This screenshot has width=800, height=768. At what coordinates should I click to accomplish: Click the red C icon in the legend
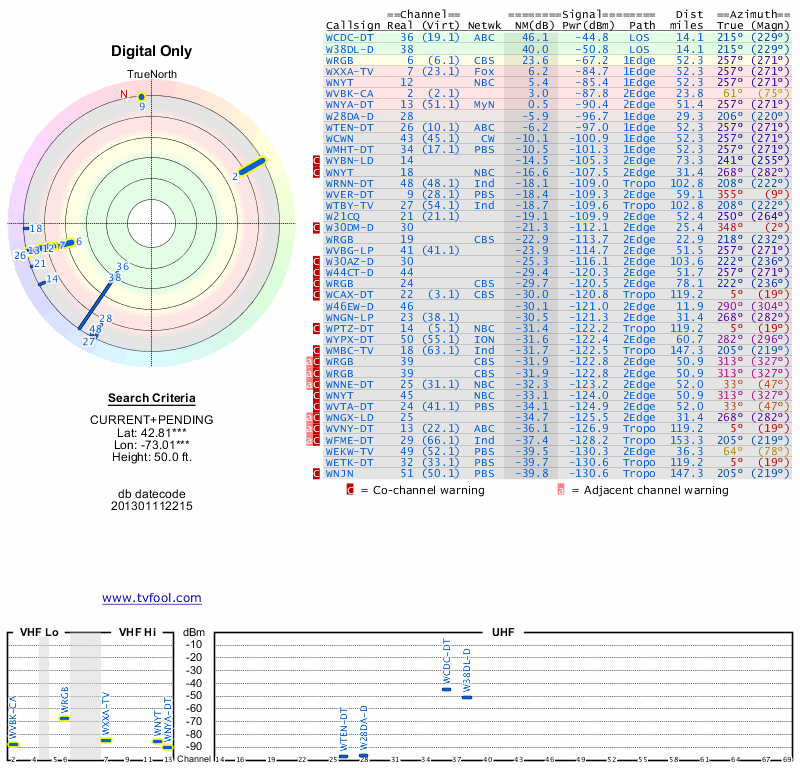point(350,490)
